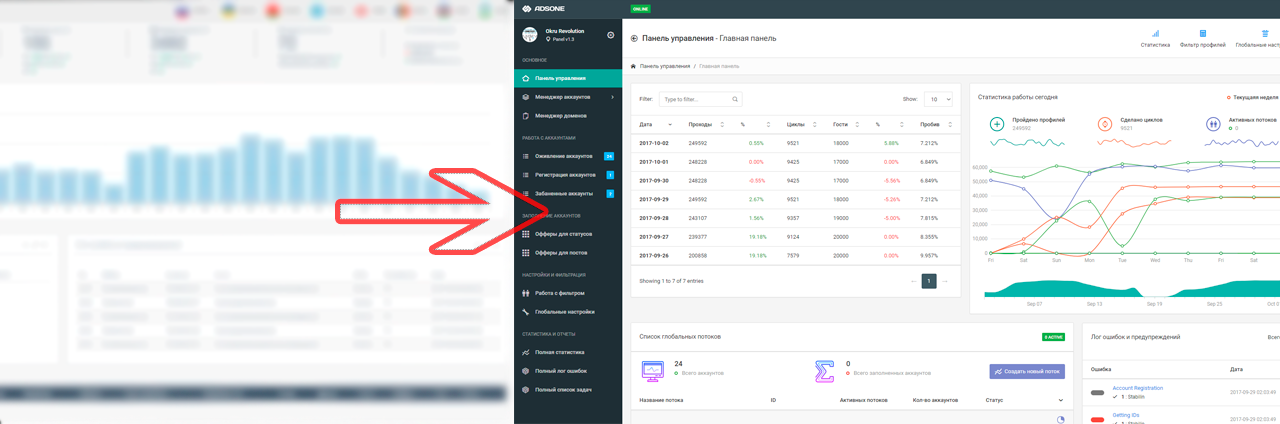Click the Активных потоков people icon

[1212, 124]
